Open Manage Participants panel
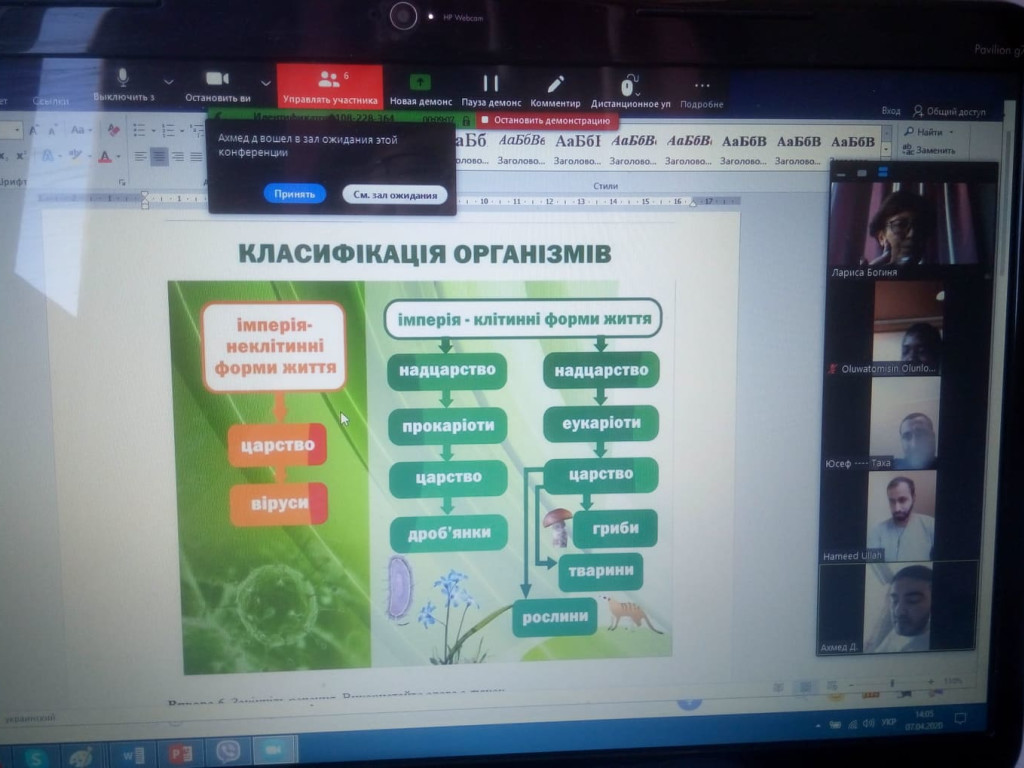 point(330,86)
